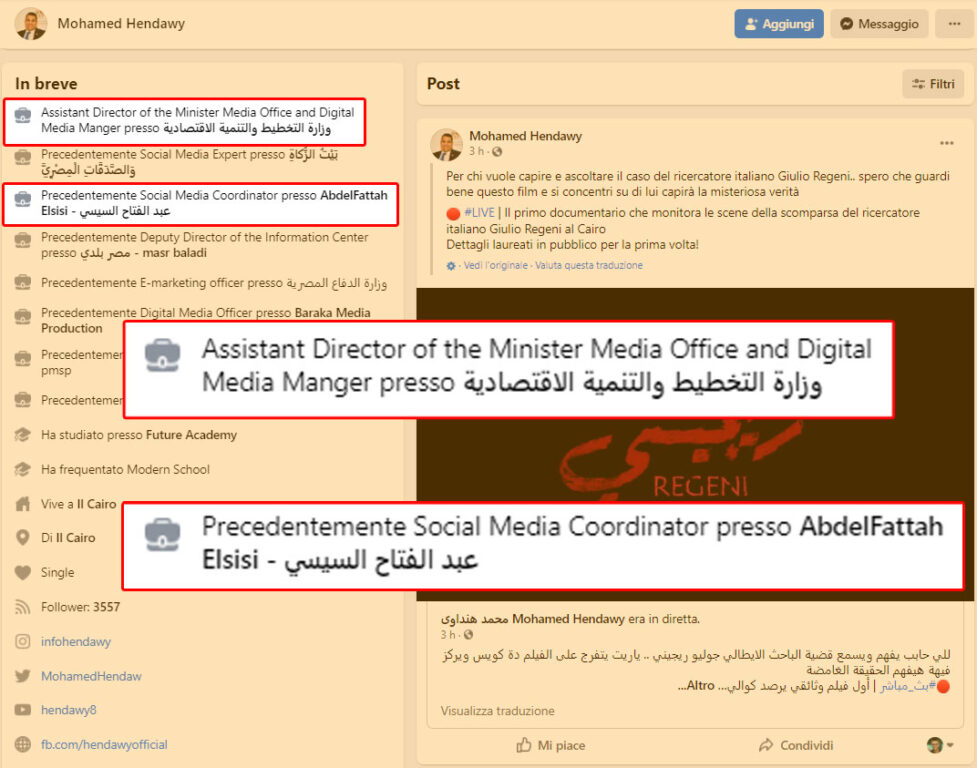Open the fb.com/hendawyofficial link
The image size is (977, 768).
tap(104, 744)
